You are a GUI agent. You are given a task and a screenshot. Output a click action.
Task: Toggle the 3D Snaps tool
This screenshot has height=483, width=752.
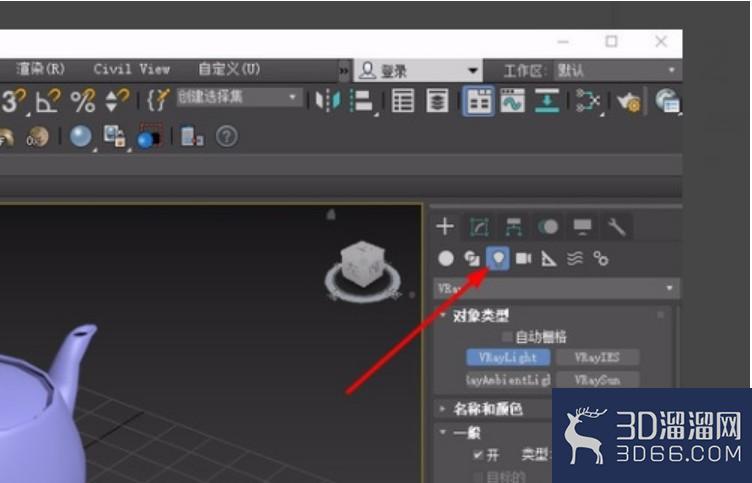(12, 101)
